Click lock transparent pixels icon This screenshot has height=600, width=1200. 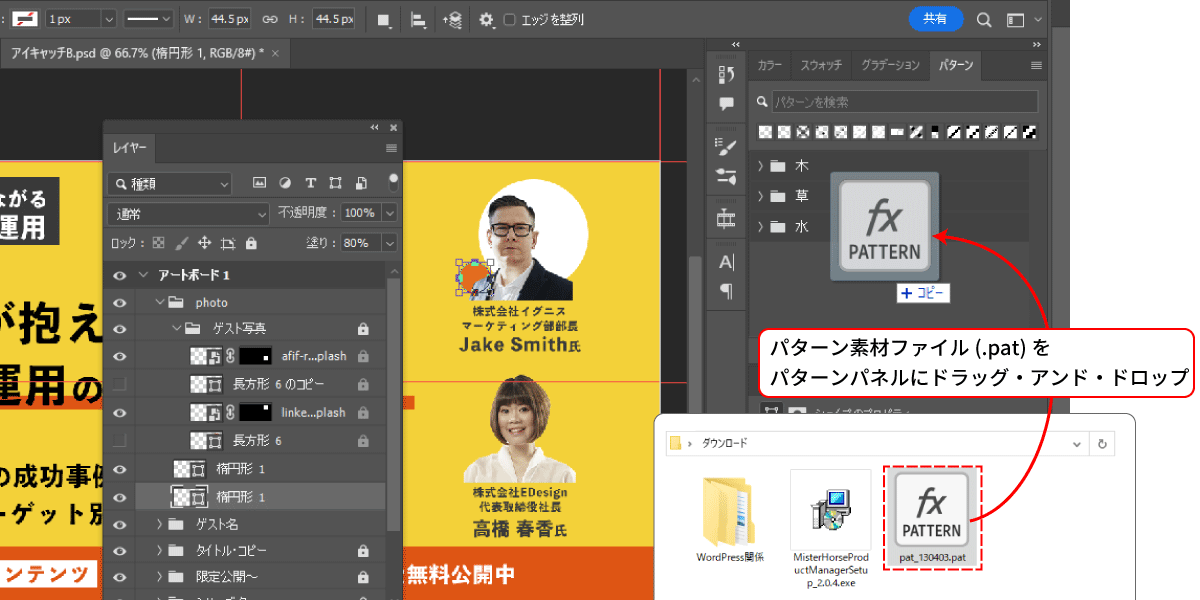tap(158, 243)
